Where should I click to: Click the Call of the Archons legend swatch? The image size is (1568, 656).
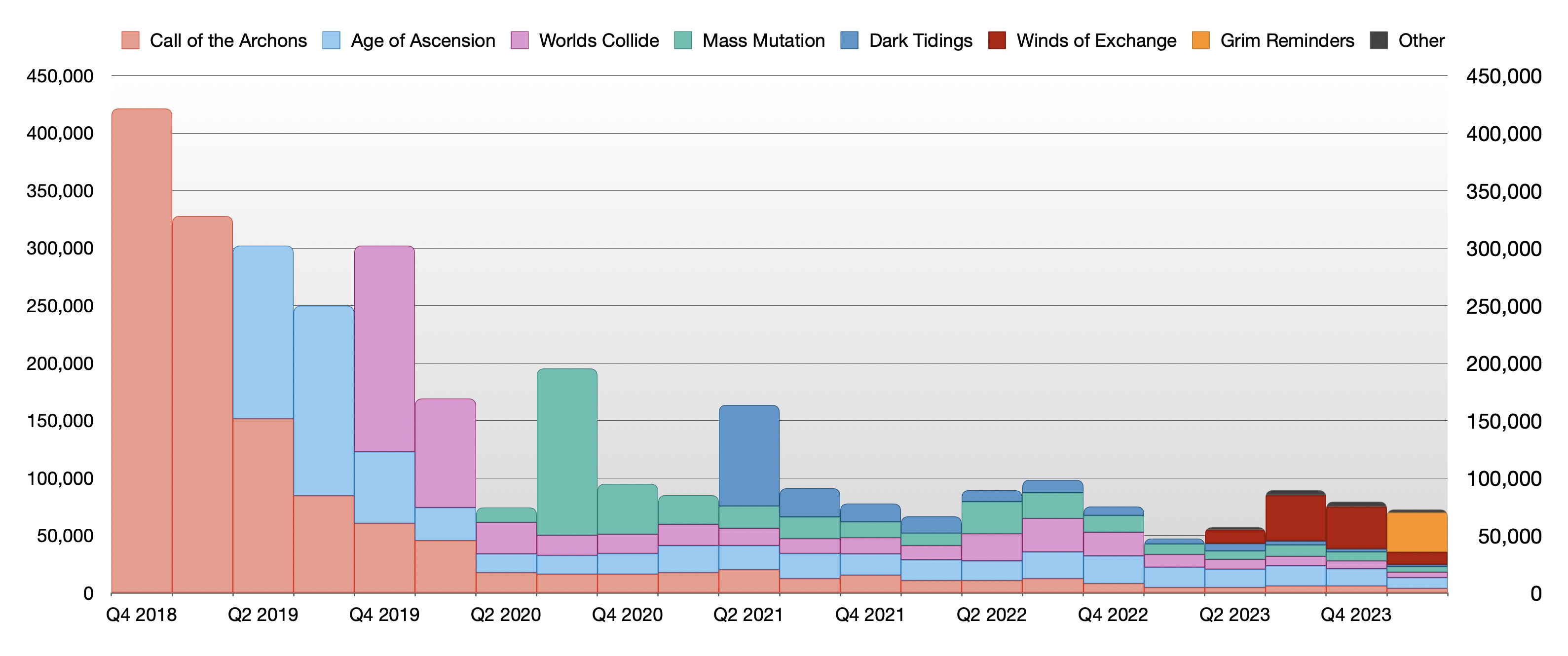[x=130, y=40]
